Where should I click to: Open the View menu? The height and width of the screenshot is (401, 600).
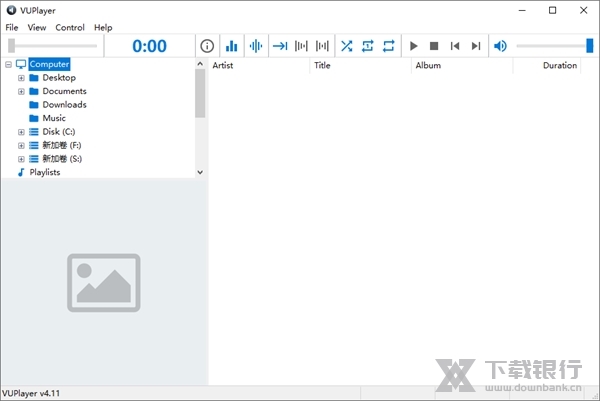pos(37,28)
